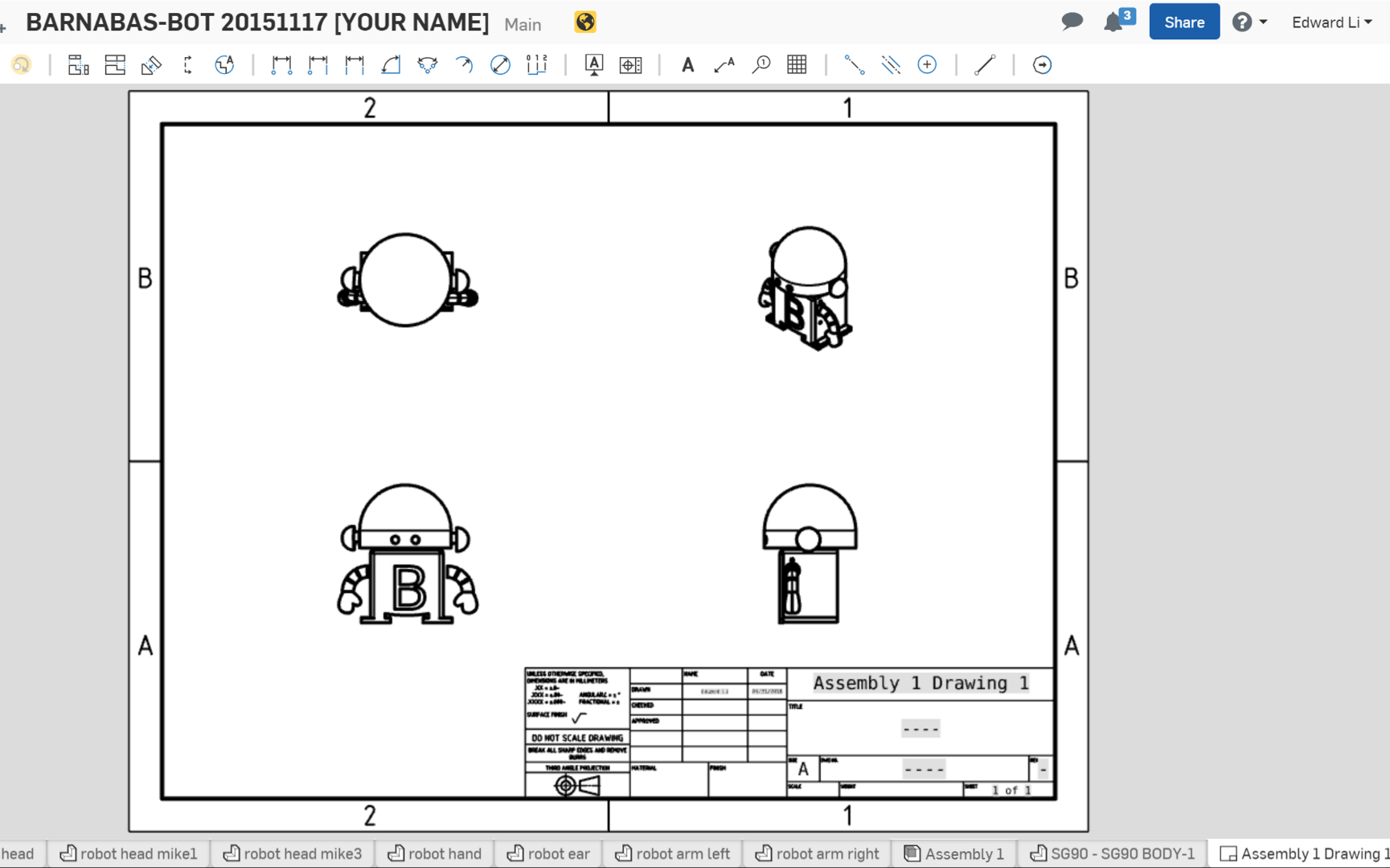
Task: Select the centerline point-to-point tool
Action: pyautogui.click(x=854, y=65)
